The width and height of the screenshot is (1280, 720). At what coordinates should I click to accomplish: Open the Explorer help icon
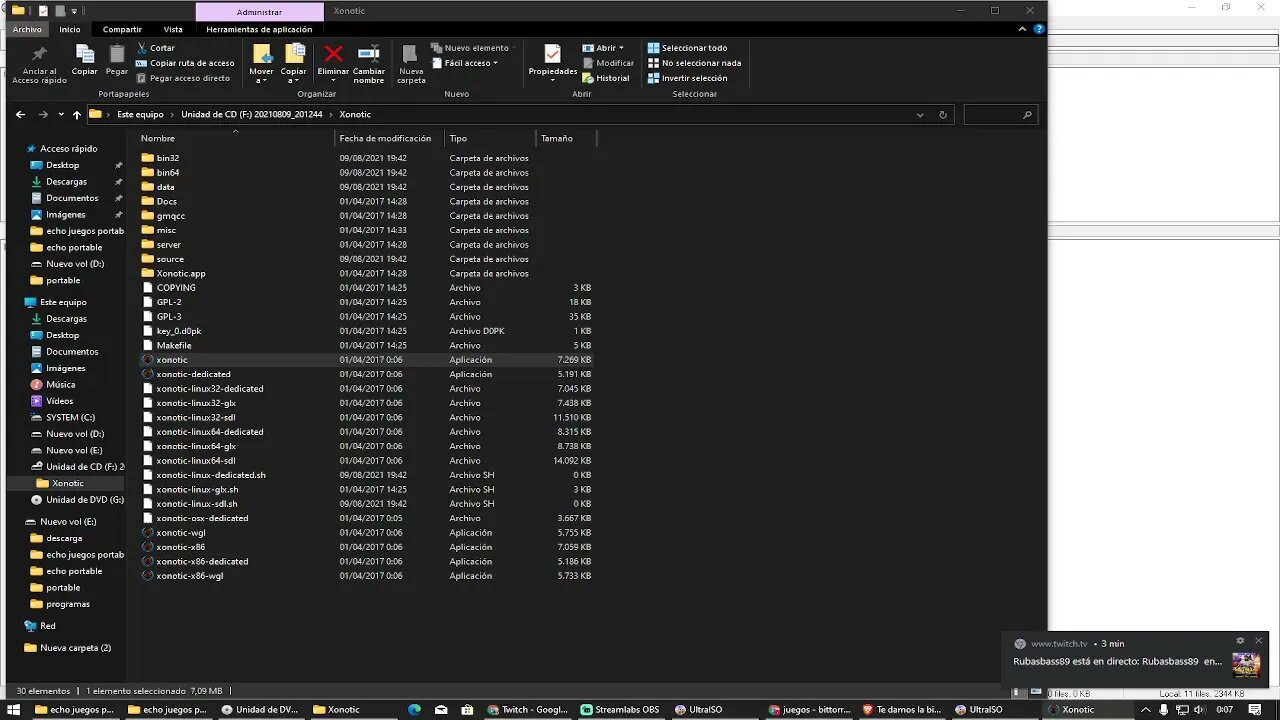1039,29
